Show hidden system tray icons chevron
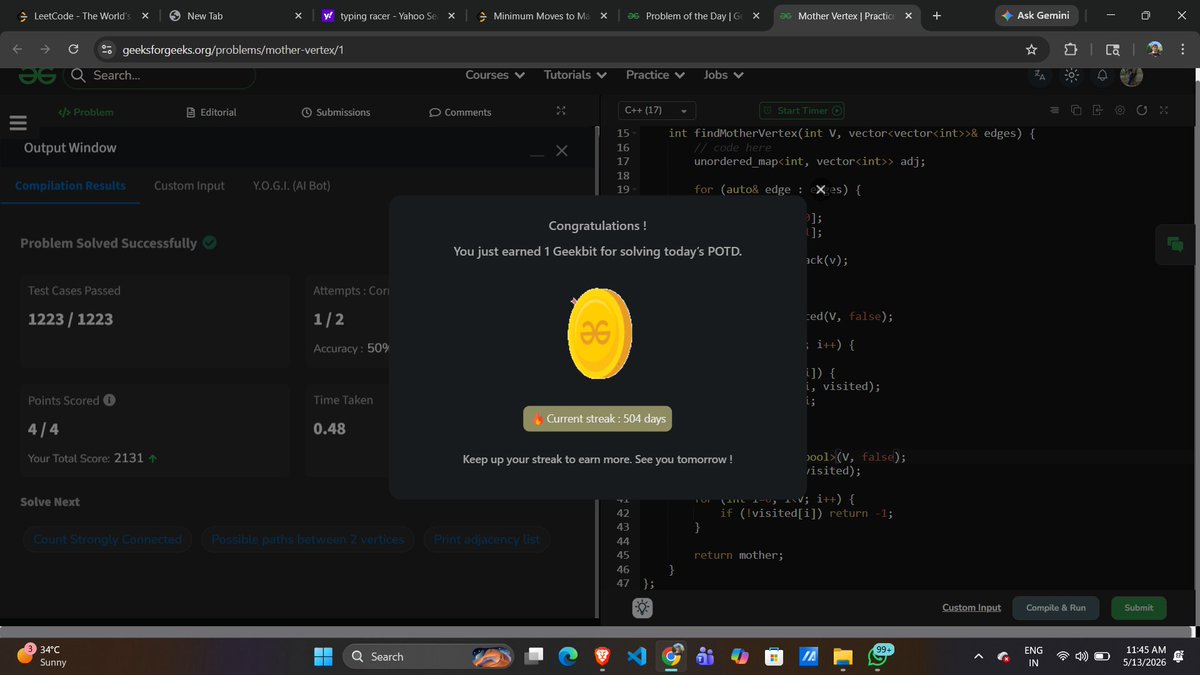 coord(979,657)
